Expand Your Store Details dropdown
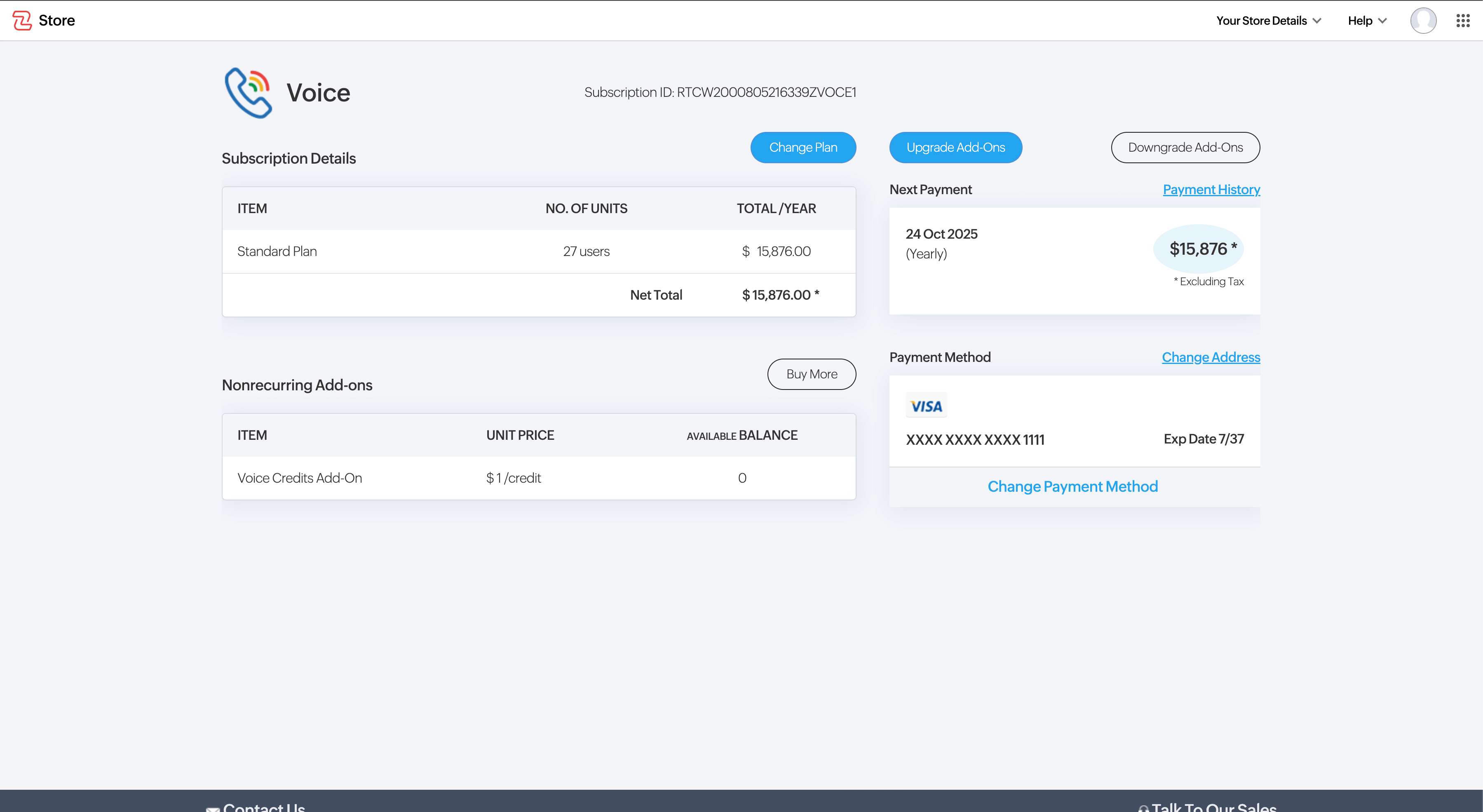Viewport: 1483px width, 812px height. click(1268, 21)
